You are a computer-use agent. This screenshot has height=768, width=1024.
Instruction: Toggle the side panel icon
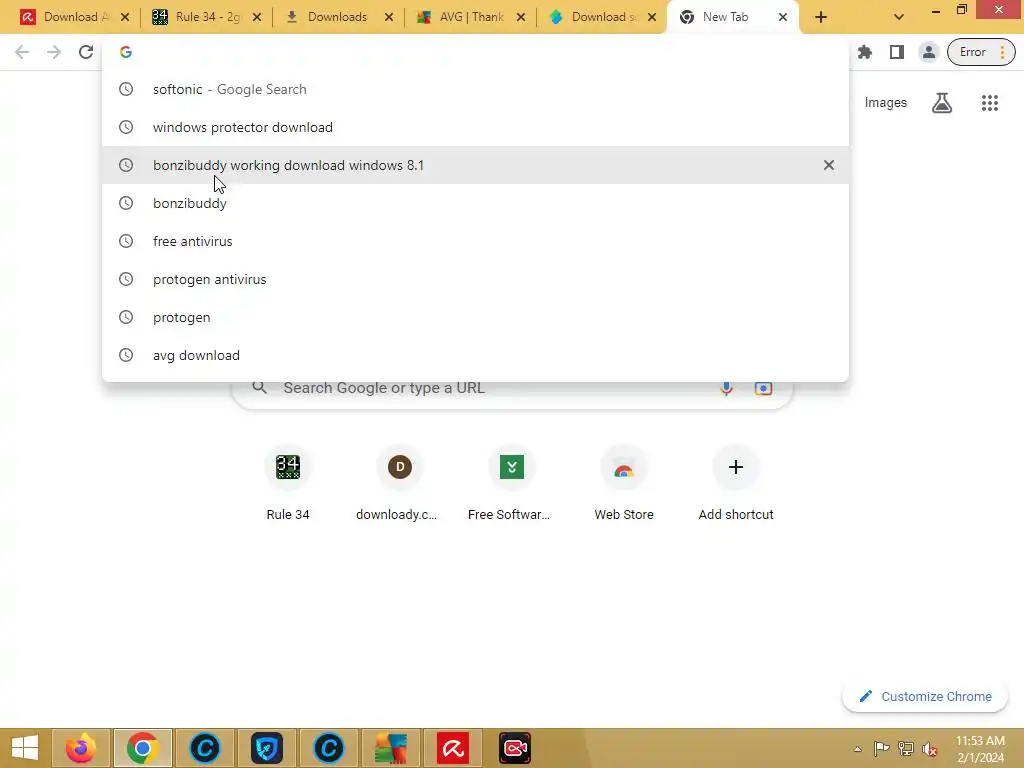pos(897,52)
